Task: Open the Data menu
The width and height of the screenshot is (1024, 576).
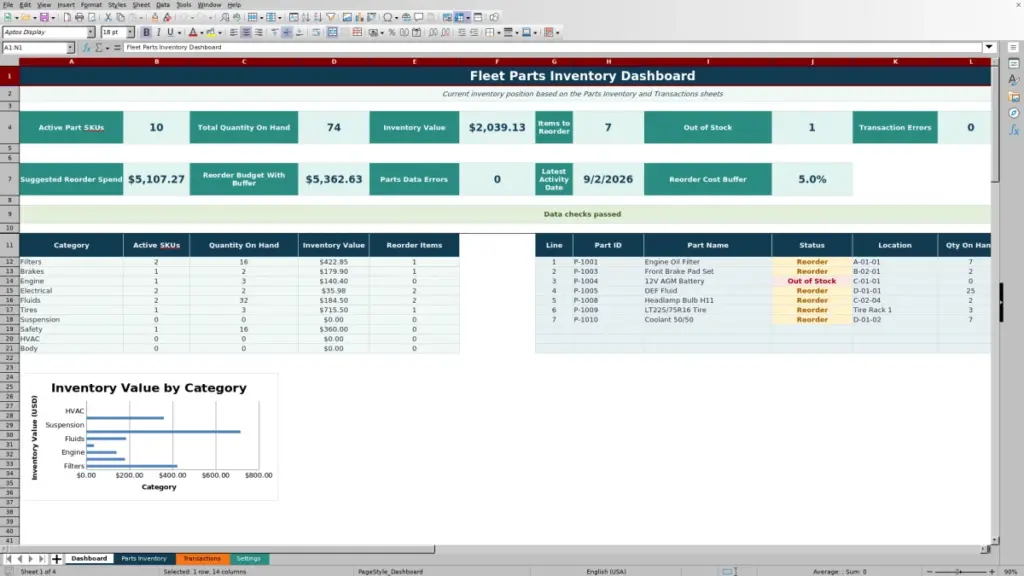Action: 163,5
